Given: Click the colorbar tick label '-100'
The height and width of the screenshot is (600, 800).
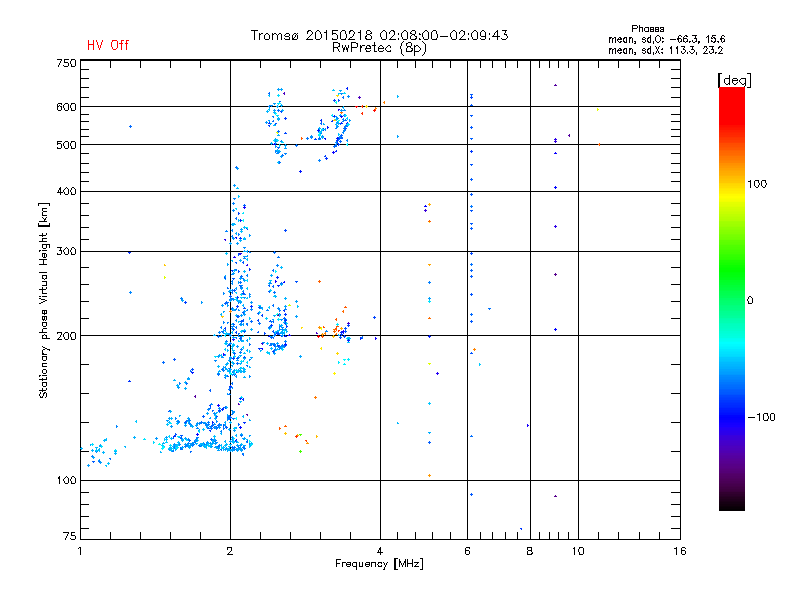Looking at the screenshot, I should (x=761, y=417).
